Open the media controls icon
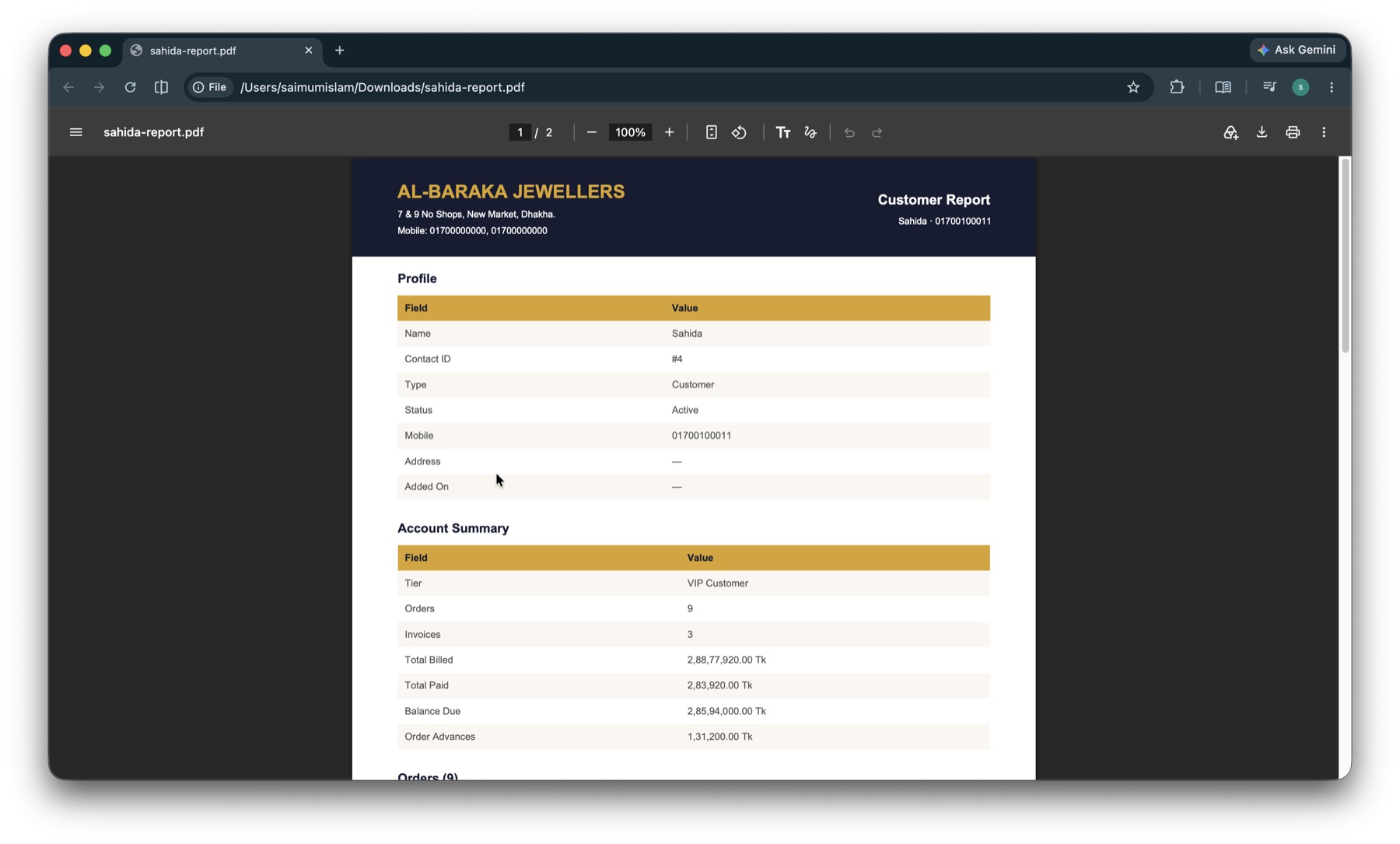The height and width of the screenshot is (844, 1400). coord(1269,87)
